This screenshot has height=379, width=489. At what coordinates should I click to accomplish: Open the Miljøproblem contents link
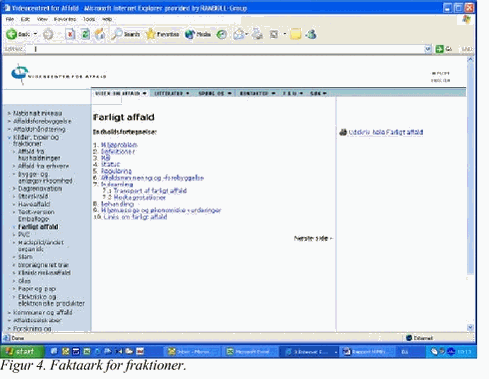click(119, 145)
